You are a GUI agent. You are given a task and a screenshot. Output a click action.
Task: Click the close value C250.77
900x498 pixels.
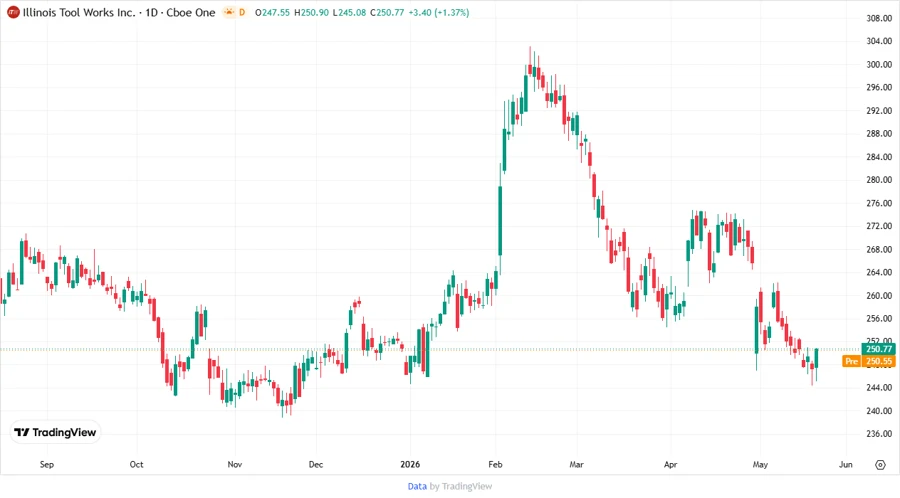tap(387, 12)
